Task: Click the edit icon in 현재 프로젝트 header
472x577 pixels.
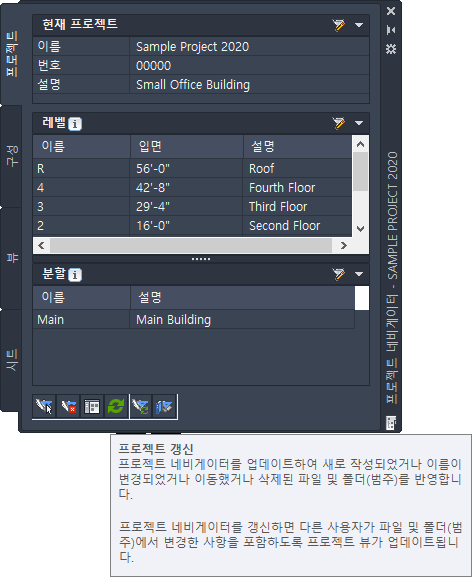Action: (x=338, y=25)
